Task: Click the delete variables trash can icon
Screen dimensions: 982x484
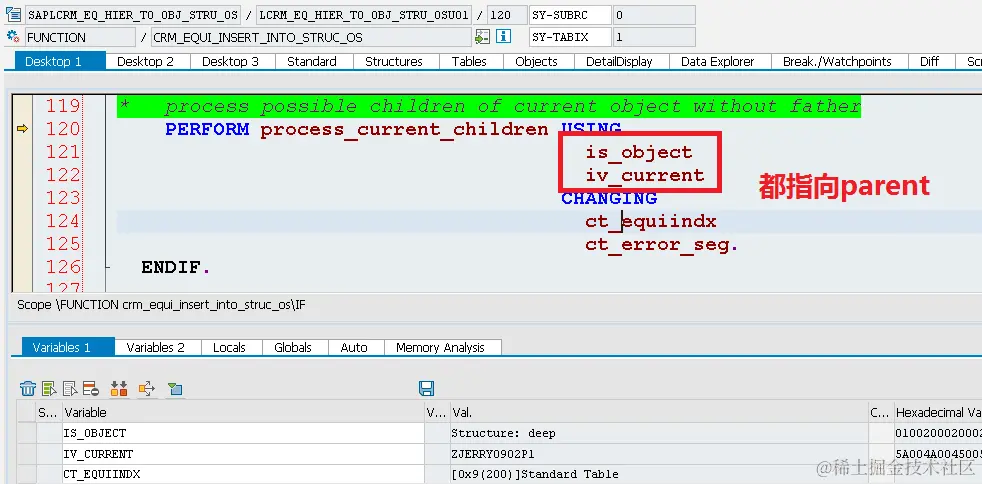Action: [x=28, y=388]
